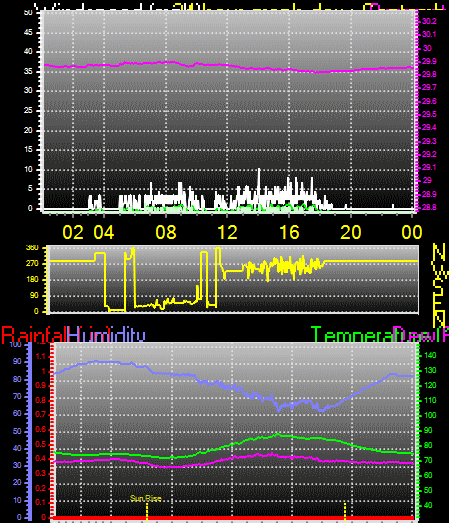This screenshot has width=449, height=523.
Task: Click the 80 humidity axis value
Action: click(17, 379)
